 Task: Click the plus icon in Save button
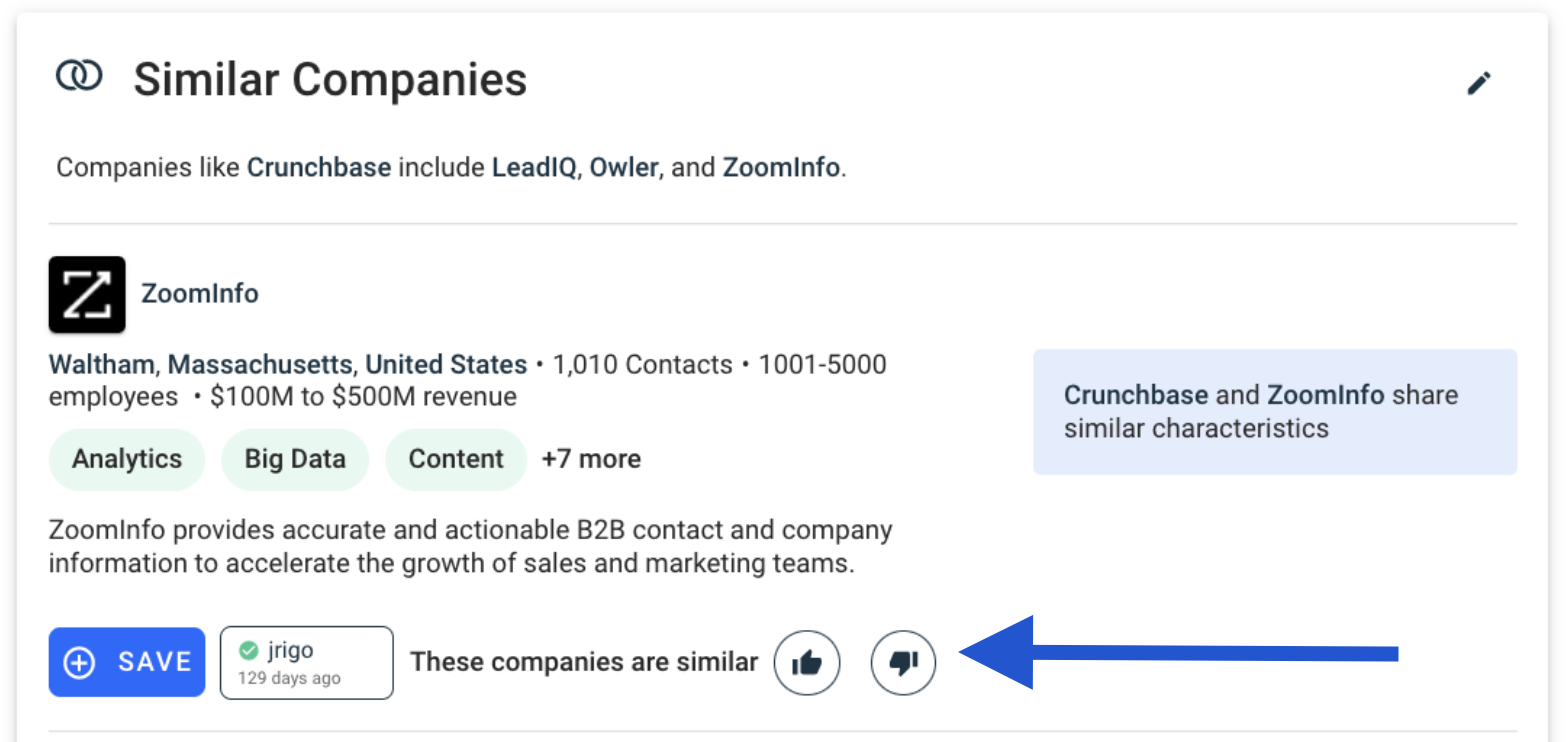(x=79, y=662)
